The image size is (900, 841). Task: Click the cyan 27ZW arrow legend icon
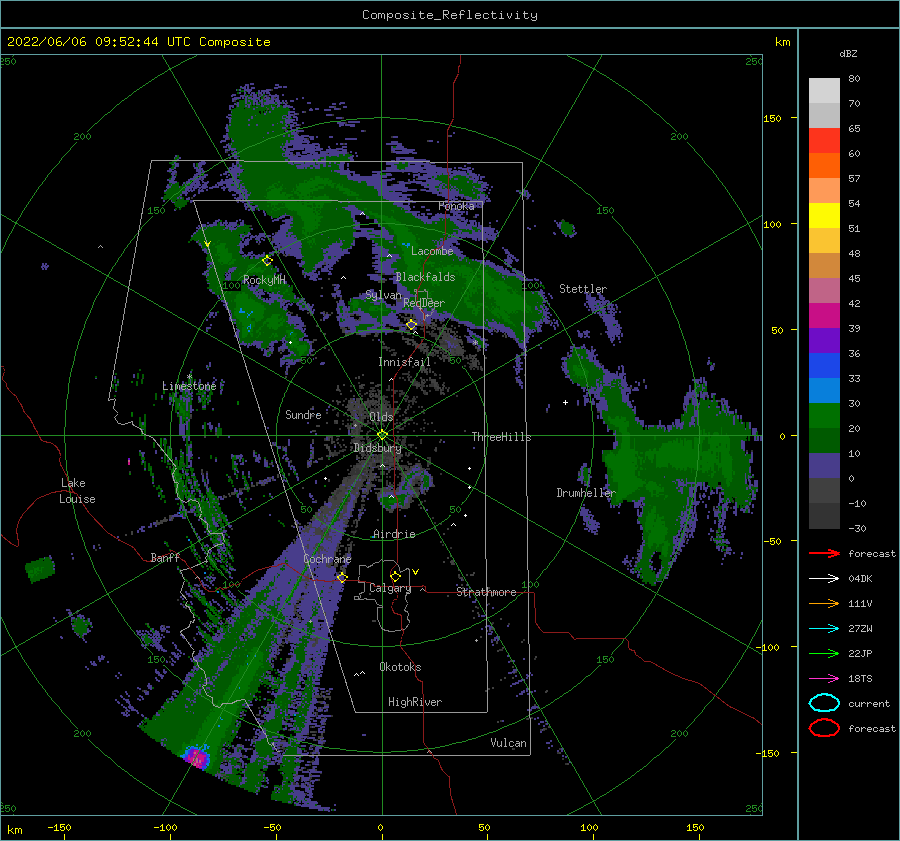tap(824, 629)
